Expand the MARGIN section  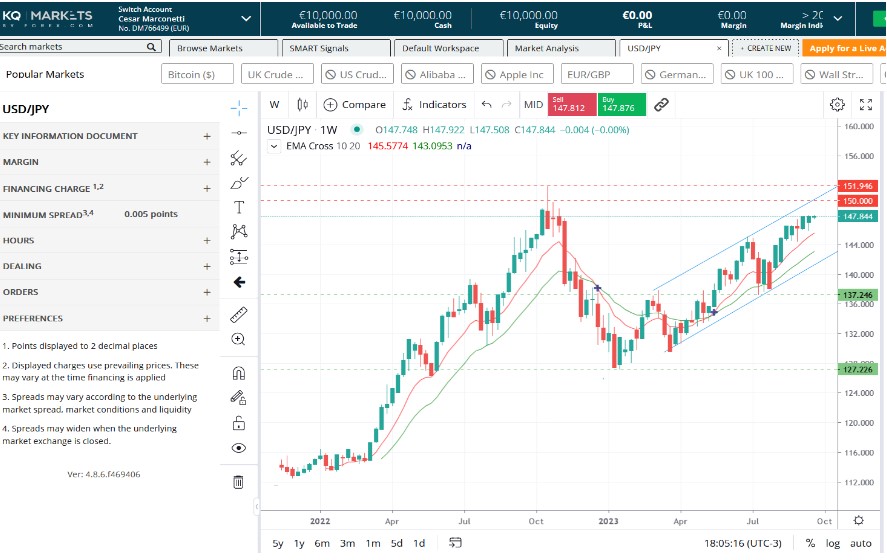109,162
